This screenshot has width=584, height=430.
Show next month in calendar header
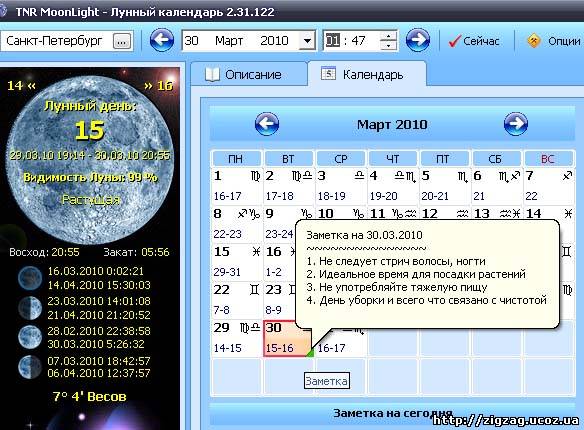(x=515, y=124)
